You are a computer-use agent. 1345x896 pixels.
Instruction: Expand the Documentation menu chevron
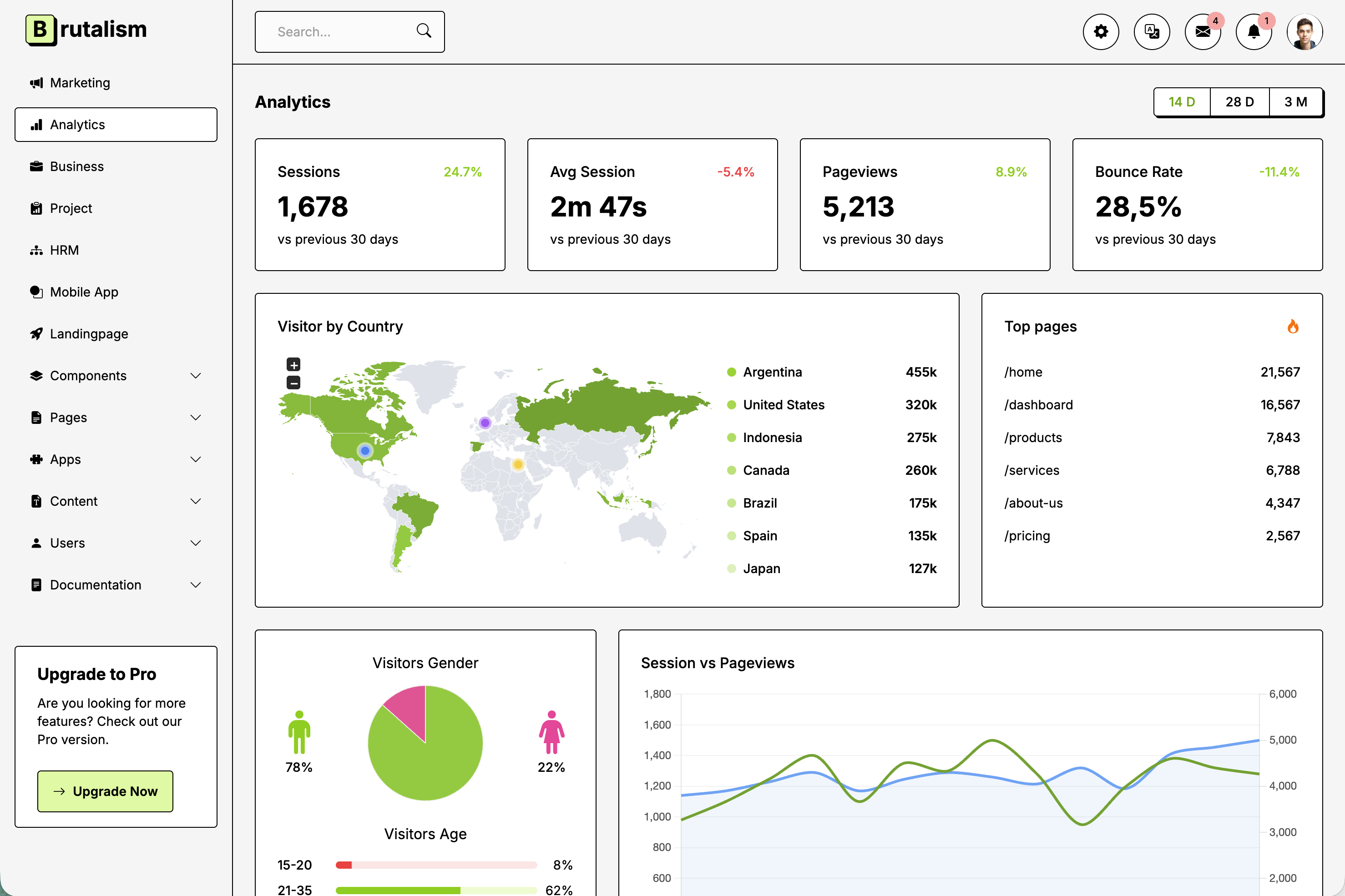pos(196,585)
